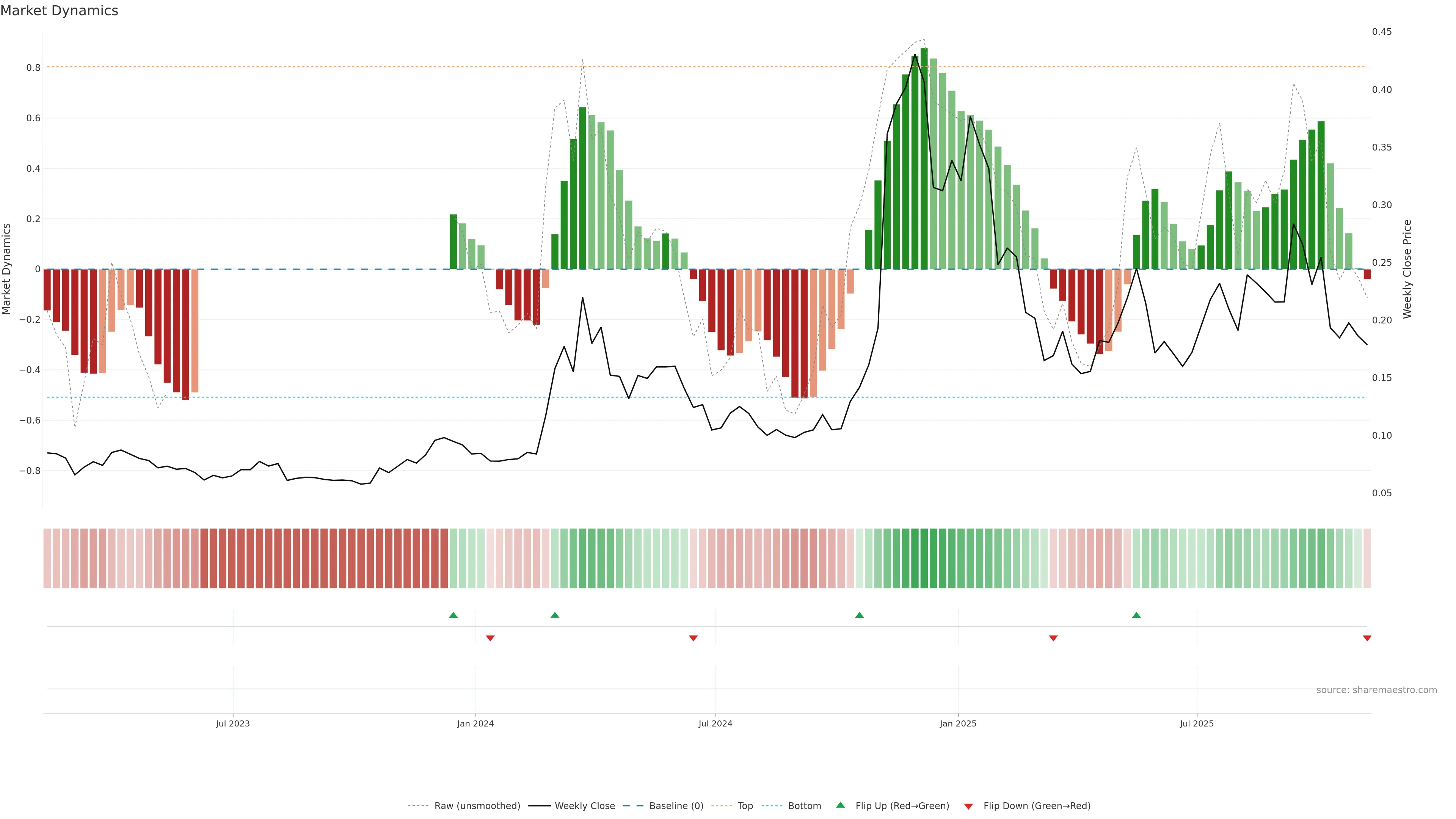Toggle the Top legend entry

[x=745, y=806]
